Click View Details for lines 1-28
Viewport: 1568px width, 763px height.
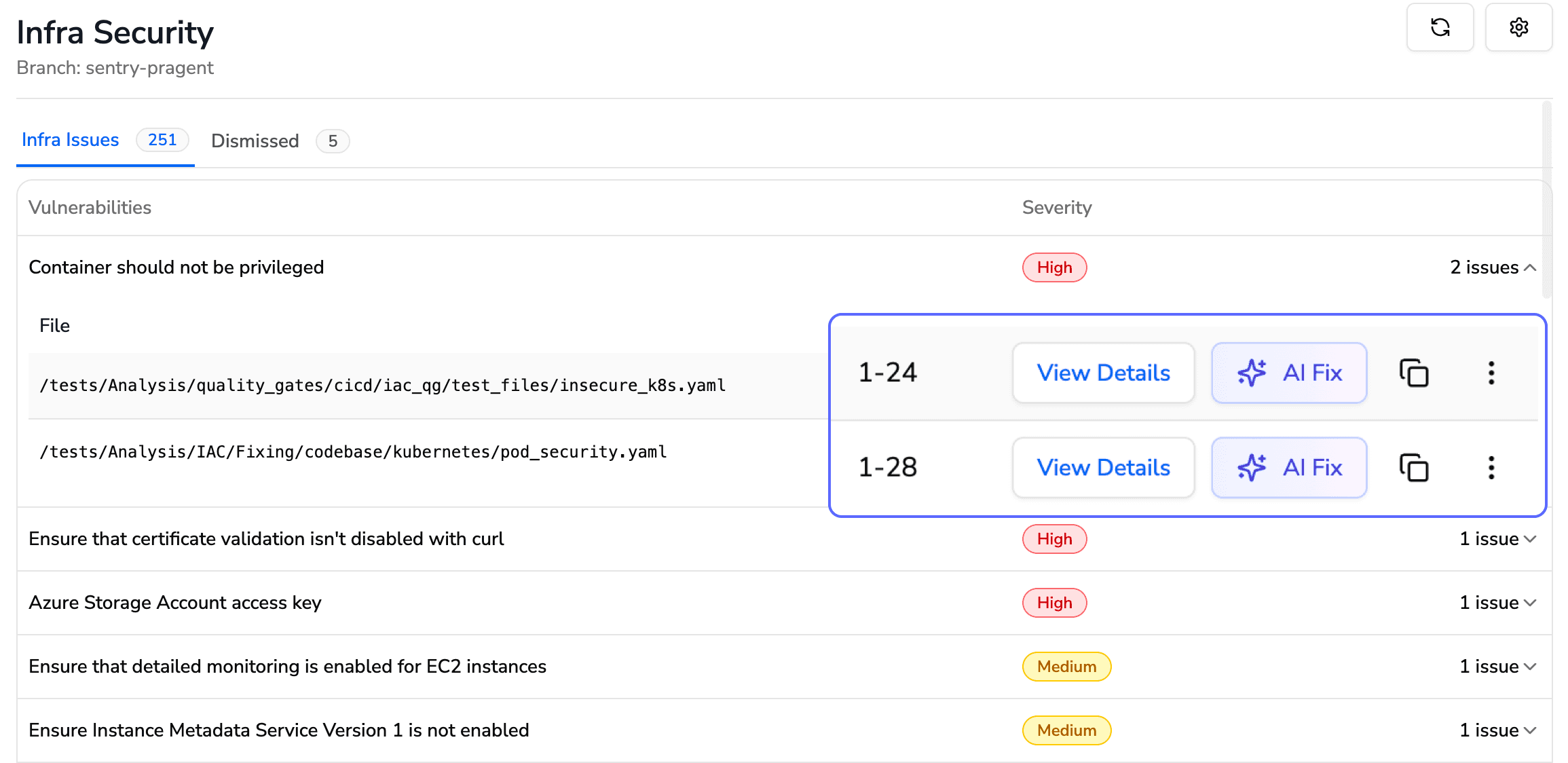(x=1103, y=468)
